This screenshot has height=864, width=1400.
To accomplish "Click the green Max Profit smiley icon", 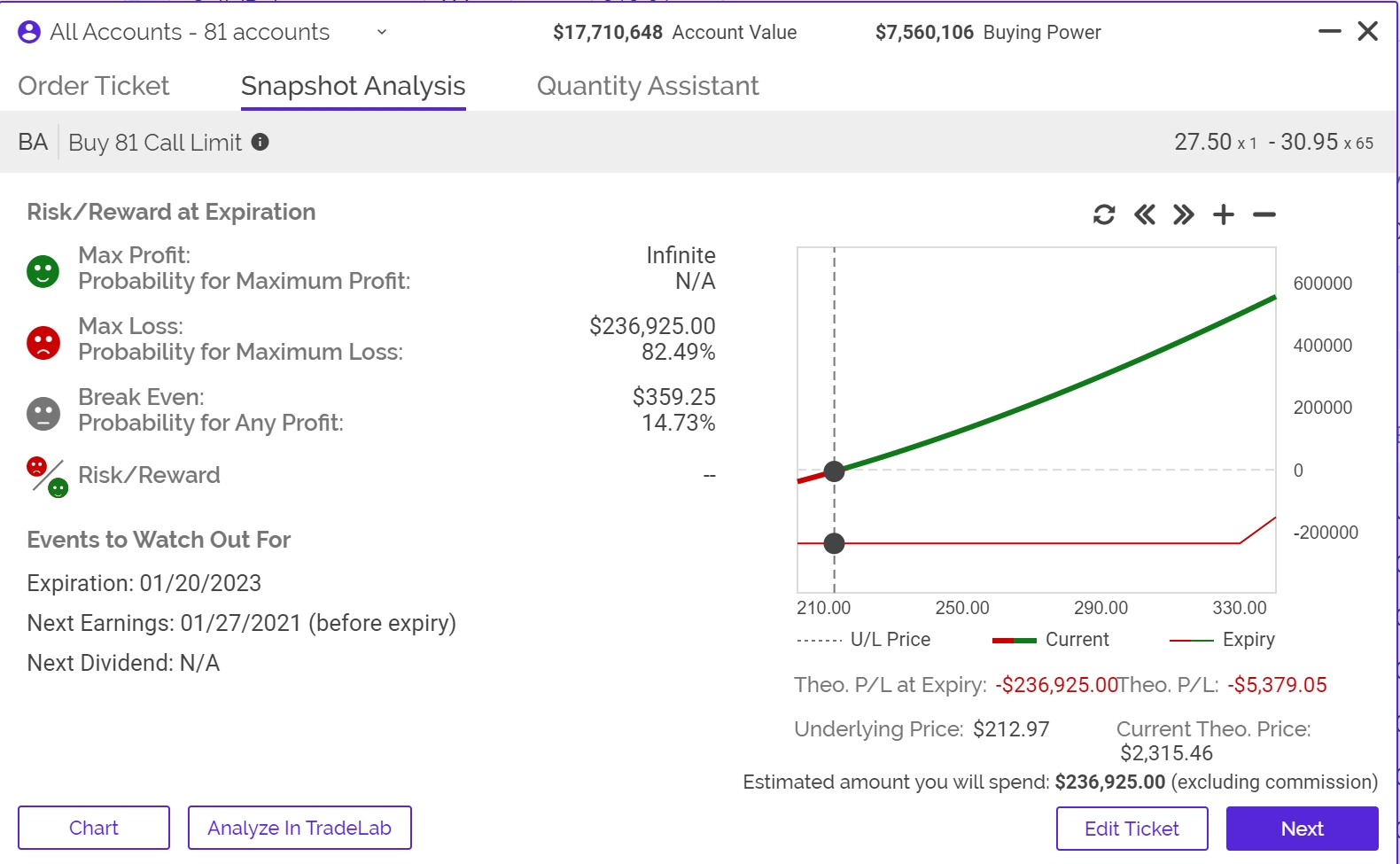I will click(43, 270).
